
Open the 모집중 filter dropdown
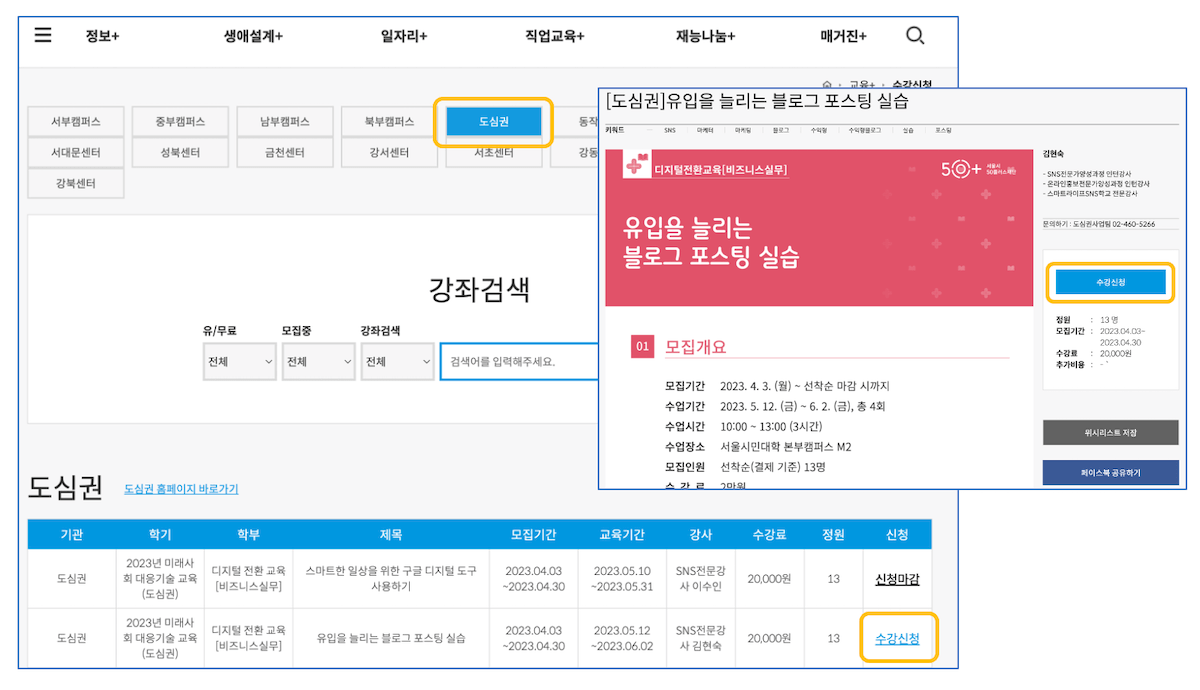click(318, 361)
